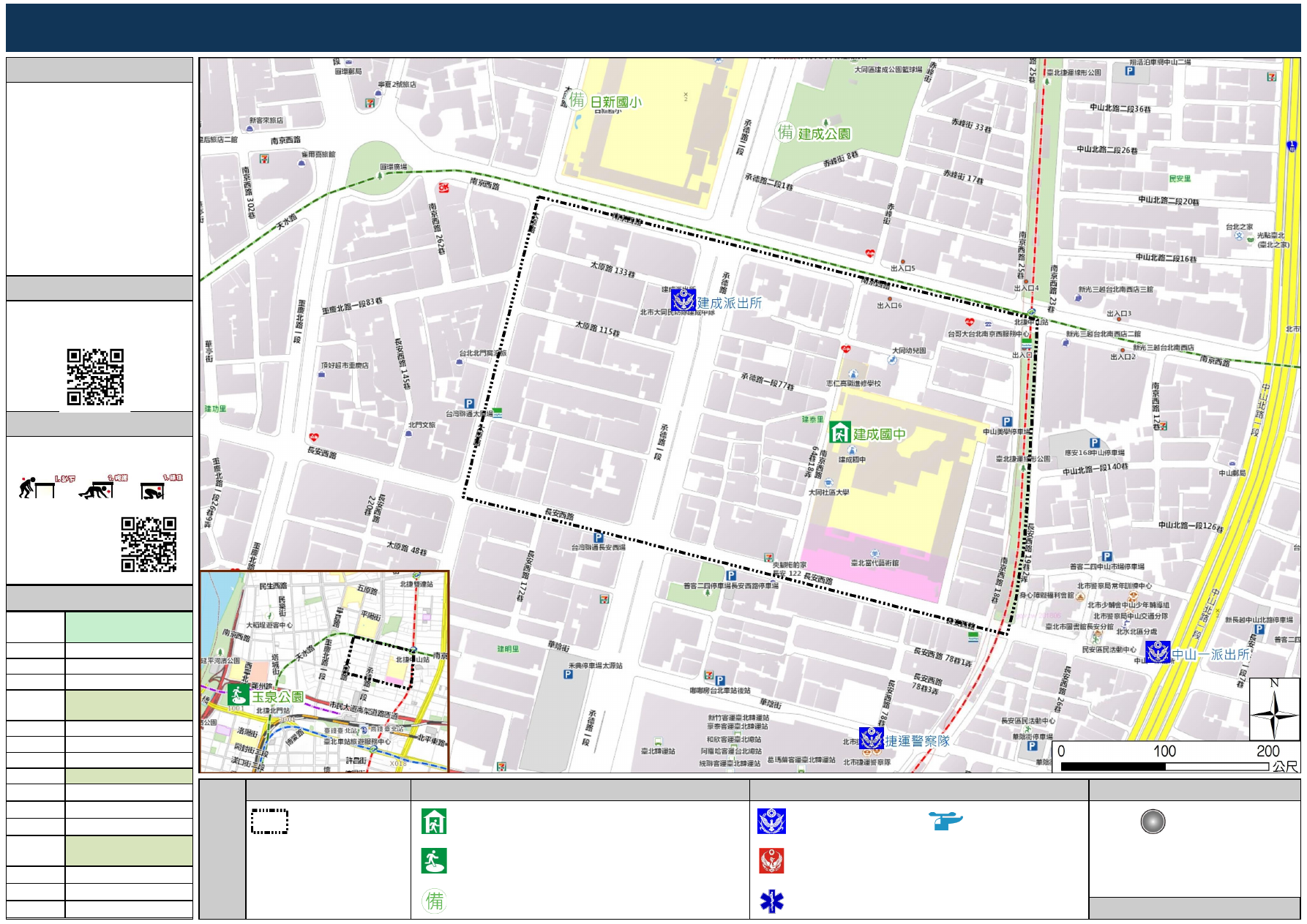The width and height of the screenshot is (1307, 924).
Task: Click the 出入口5 metro exit label
Action: point(903,268)
